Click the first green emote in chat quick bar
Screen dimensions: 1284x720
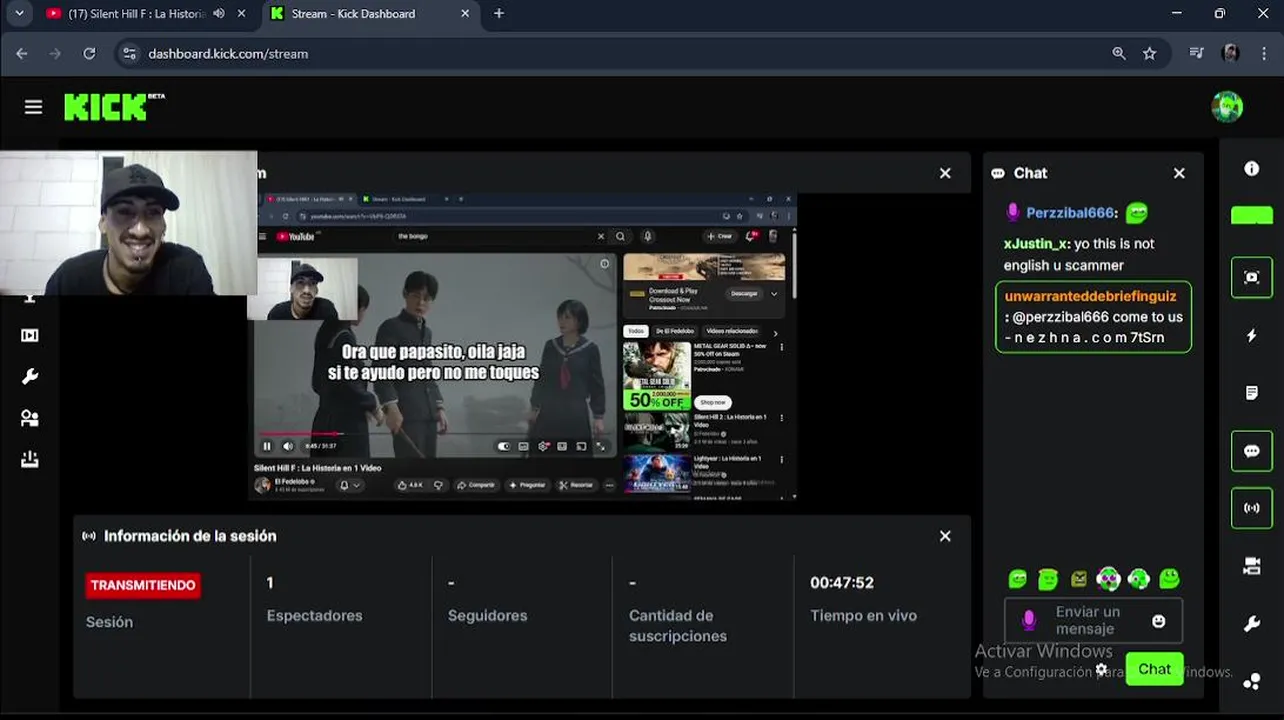1018,578
